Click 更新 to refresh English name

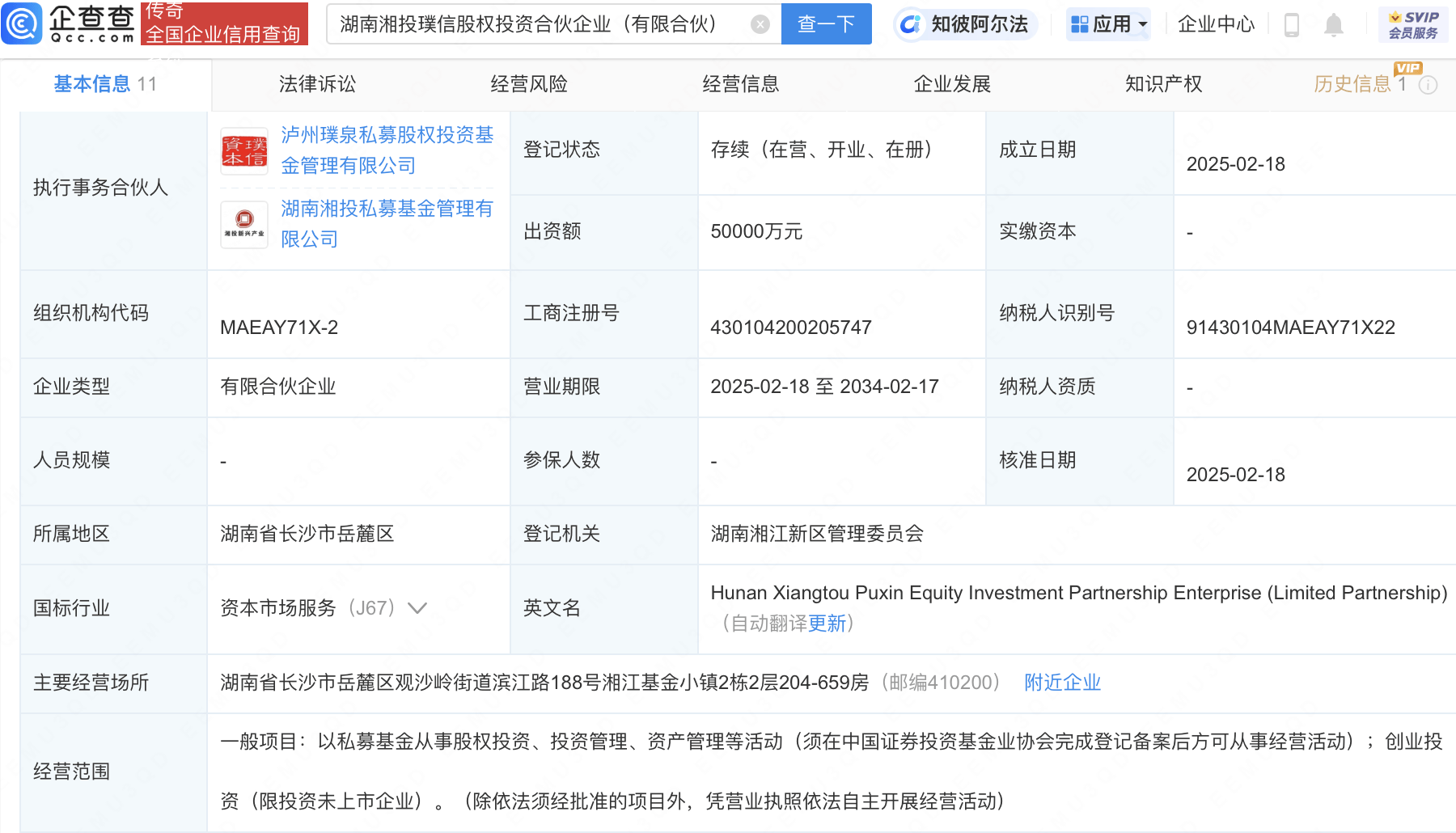pos(827,624)
